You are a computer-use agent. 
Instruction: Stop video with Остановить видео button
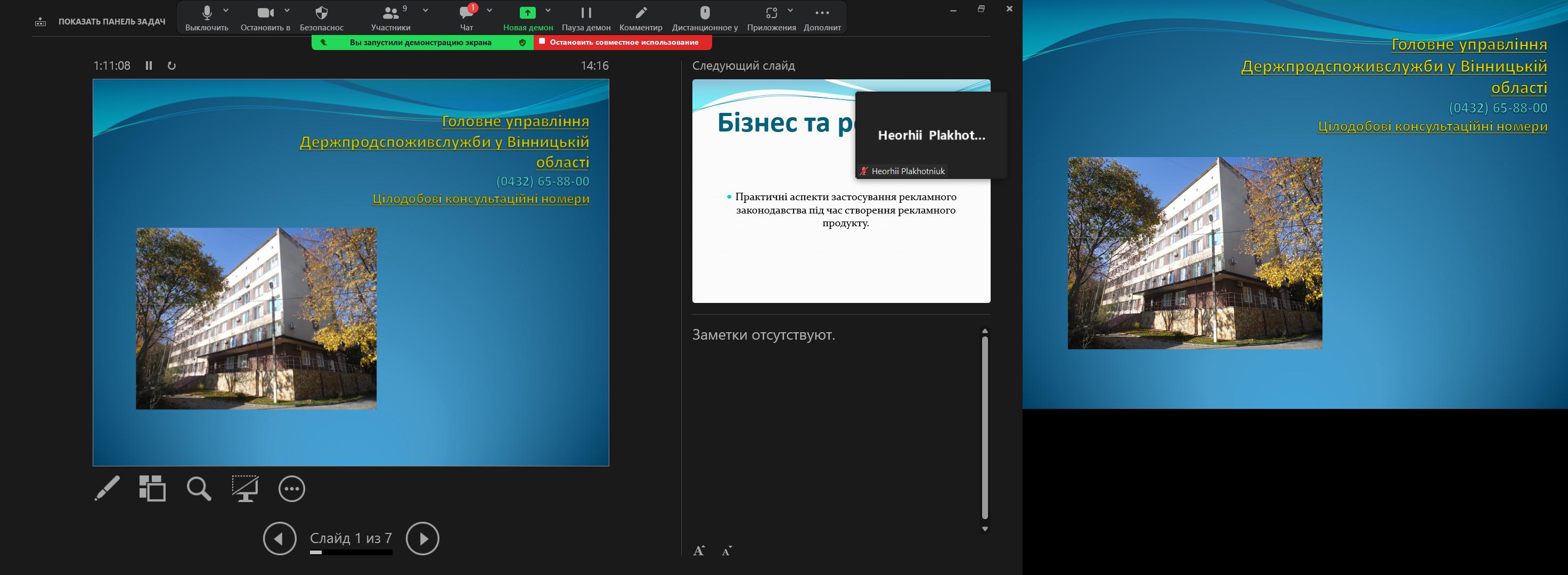265,18
